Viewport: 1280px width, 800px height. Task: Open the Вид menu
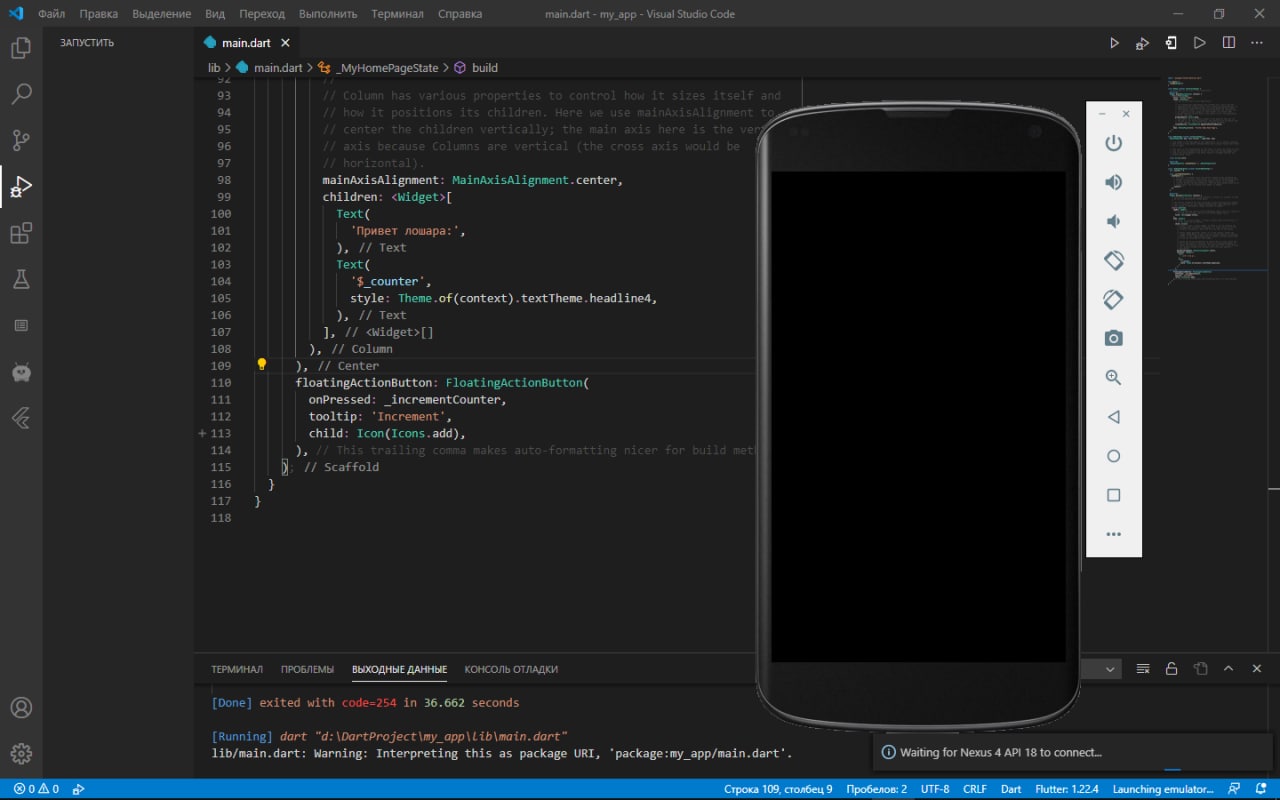tap(215, 14)
